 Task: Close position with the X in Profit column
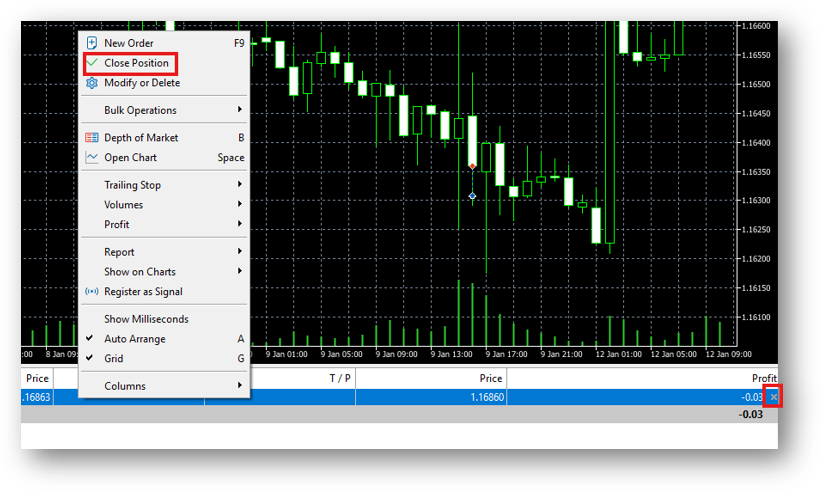pyautogui.click(x=773, y=398)
